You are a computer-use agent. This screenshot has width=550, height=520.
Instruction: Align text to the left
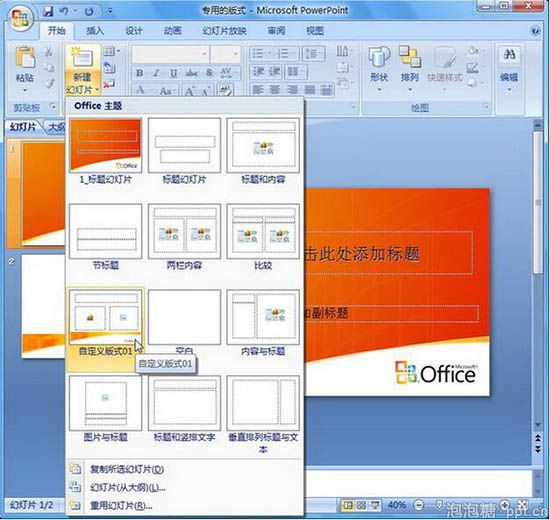pyautogui.click(x=258, y=90)
